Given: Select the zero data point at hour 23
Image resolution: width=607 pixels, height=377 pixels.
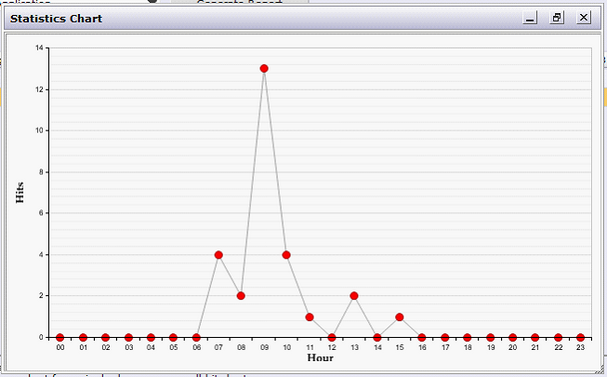Looking at the screenshot, I should (580, 338).
